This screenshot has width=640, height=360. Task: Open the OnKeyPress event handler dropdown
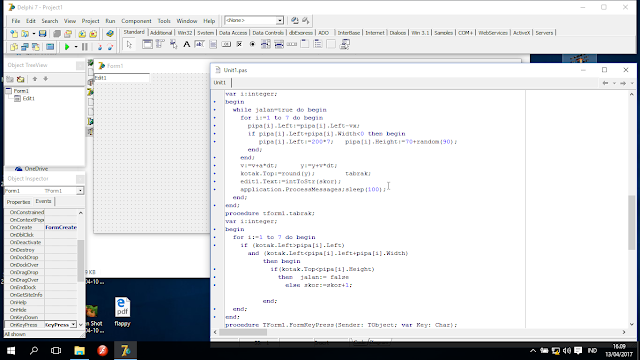click(x=73, y=324)
